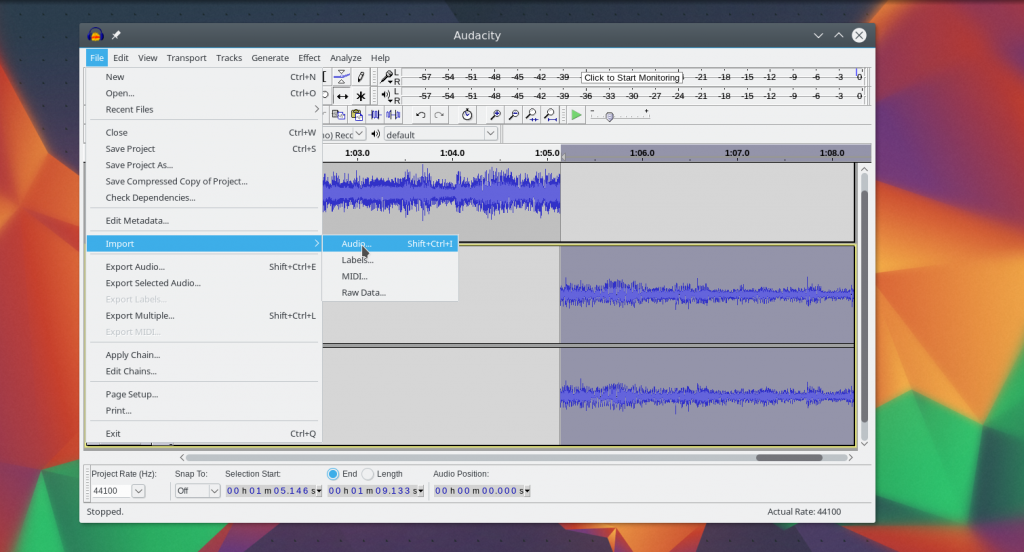The height and width of the screenshot is (552, 1024).
Task: Open the Effect menu
Action: pyautogui.click(x=309, y=58)
